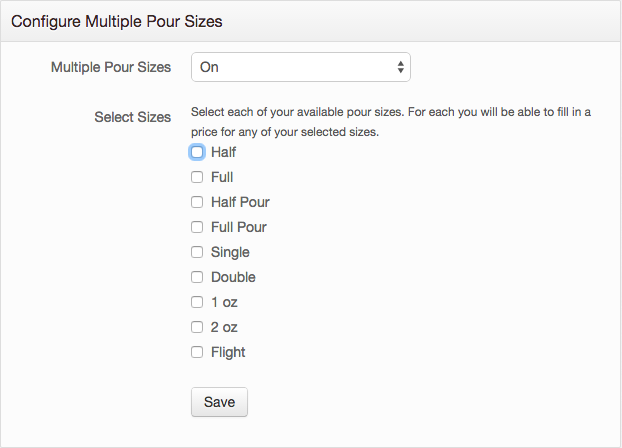The width and height of the screenshot is (622, 448).
Task: Tick the Half Pour checkbox
Action: coord(197,202)
